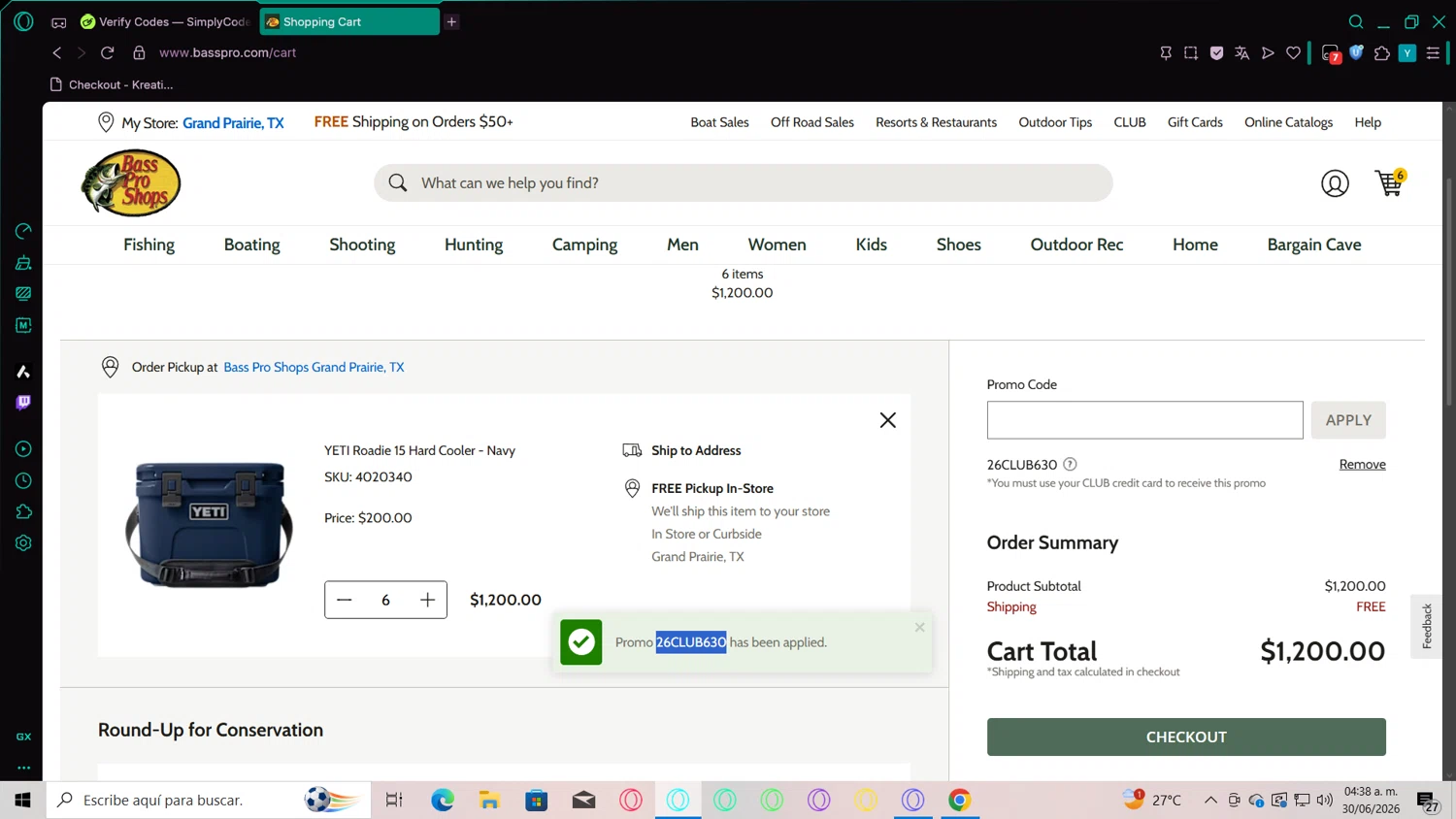Open Chrome from the Windows taskbar

(959, 800)
